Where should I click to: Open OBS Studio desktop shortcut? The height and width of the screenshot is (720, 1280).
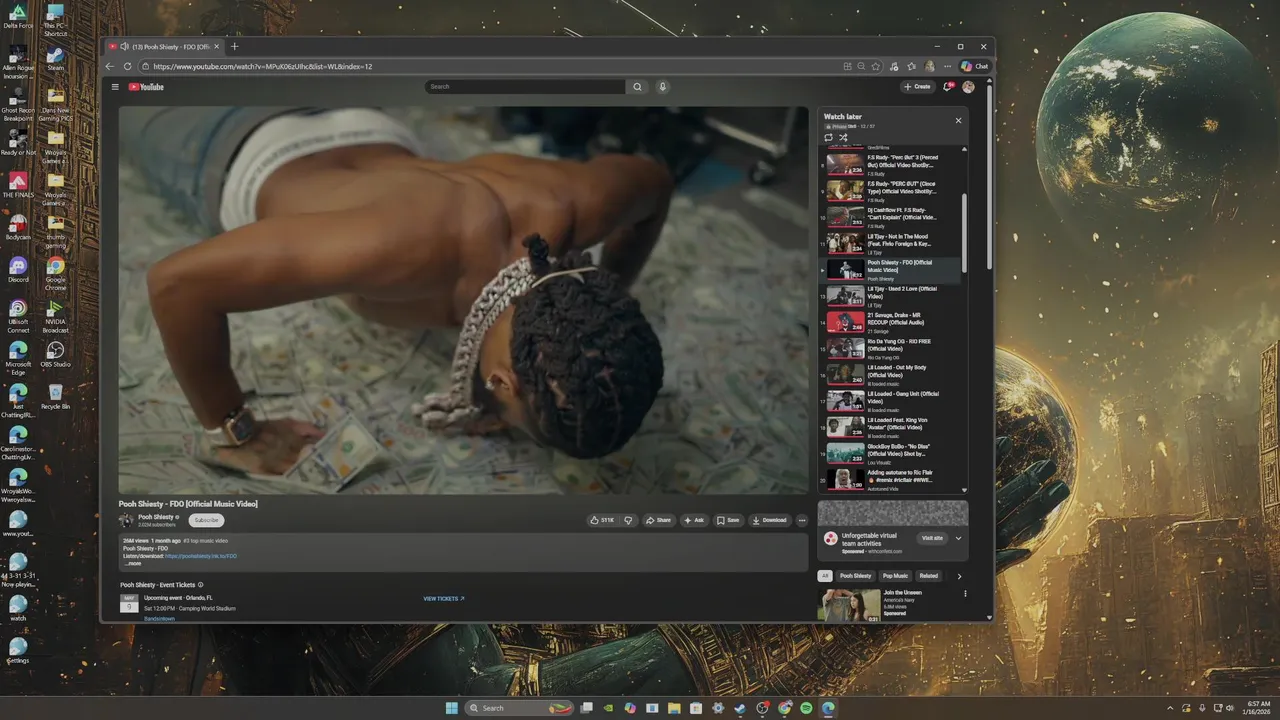(55, 355)
